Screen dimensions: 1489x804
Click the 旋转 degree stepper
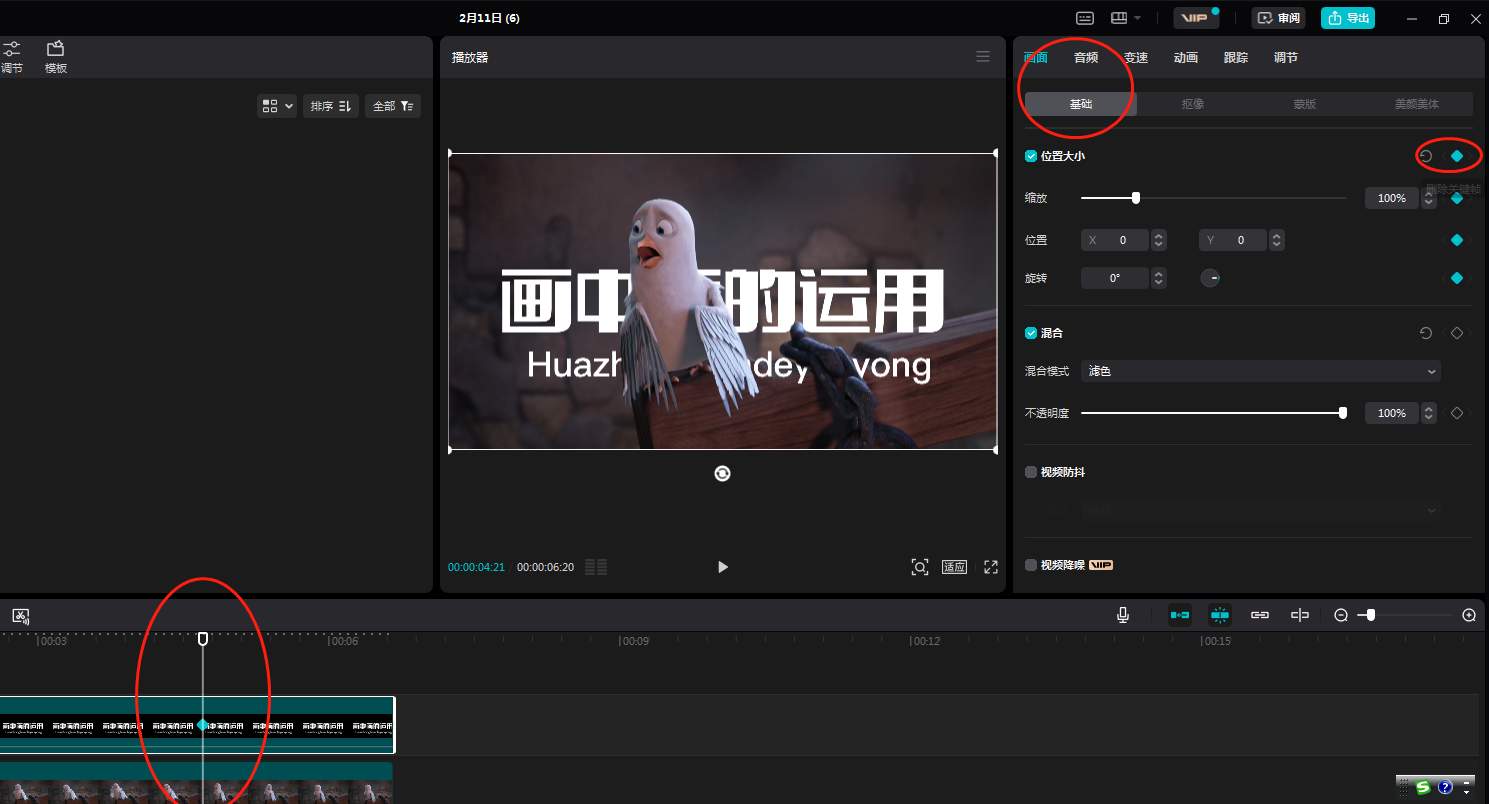click(x=1159, y=278)
